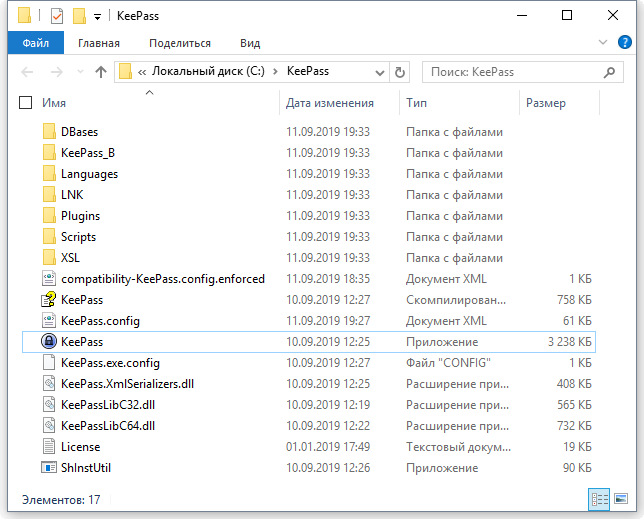Switch to the Вид ribbon tab
The height and width of the screenshot is (519, 644).
(250, 43)
